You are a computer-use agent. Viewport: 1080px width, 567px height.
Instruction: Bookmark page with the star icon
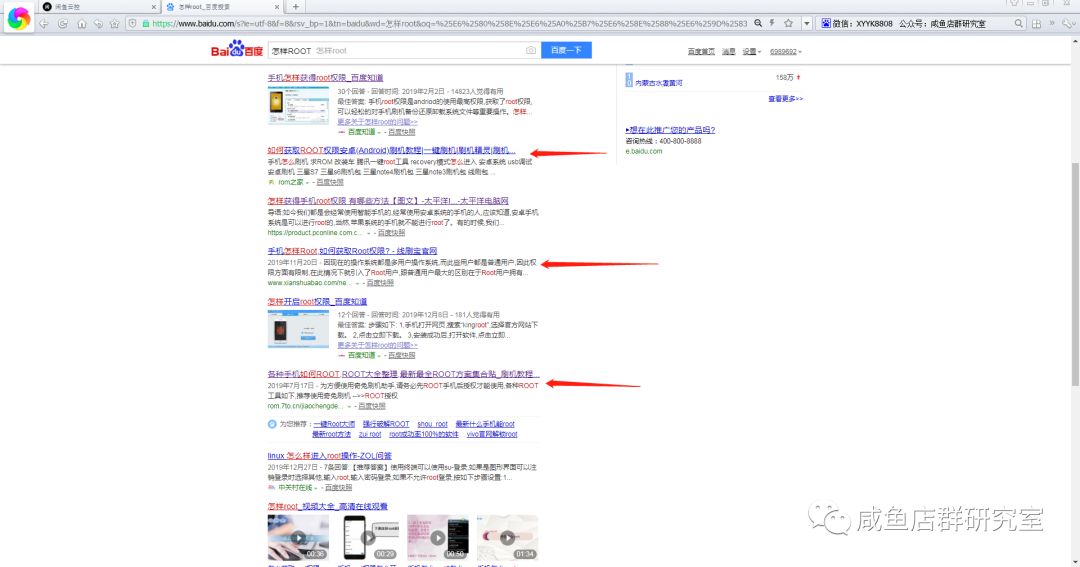(x=787, y=23)
